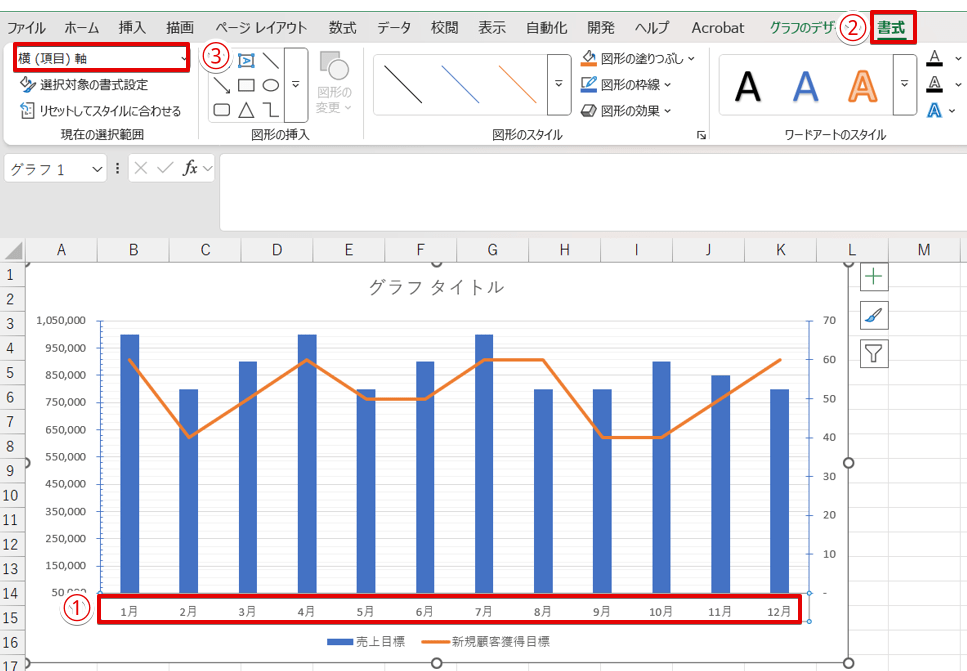Choose the oval shape in gallery
Screen dimensions: 967x671
click(271, 85)
